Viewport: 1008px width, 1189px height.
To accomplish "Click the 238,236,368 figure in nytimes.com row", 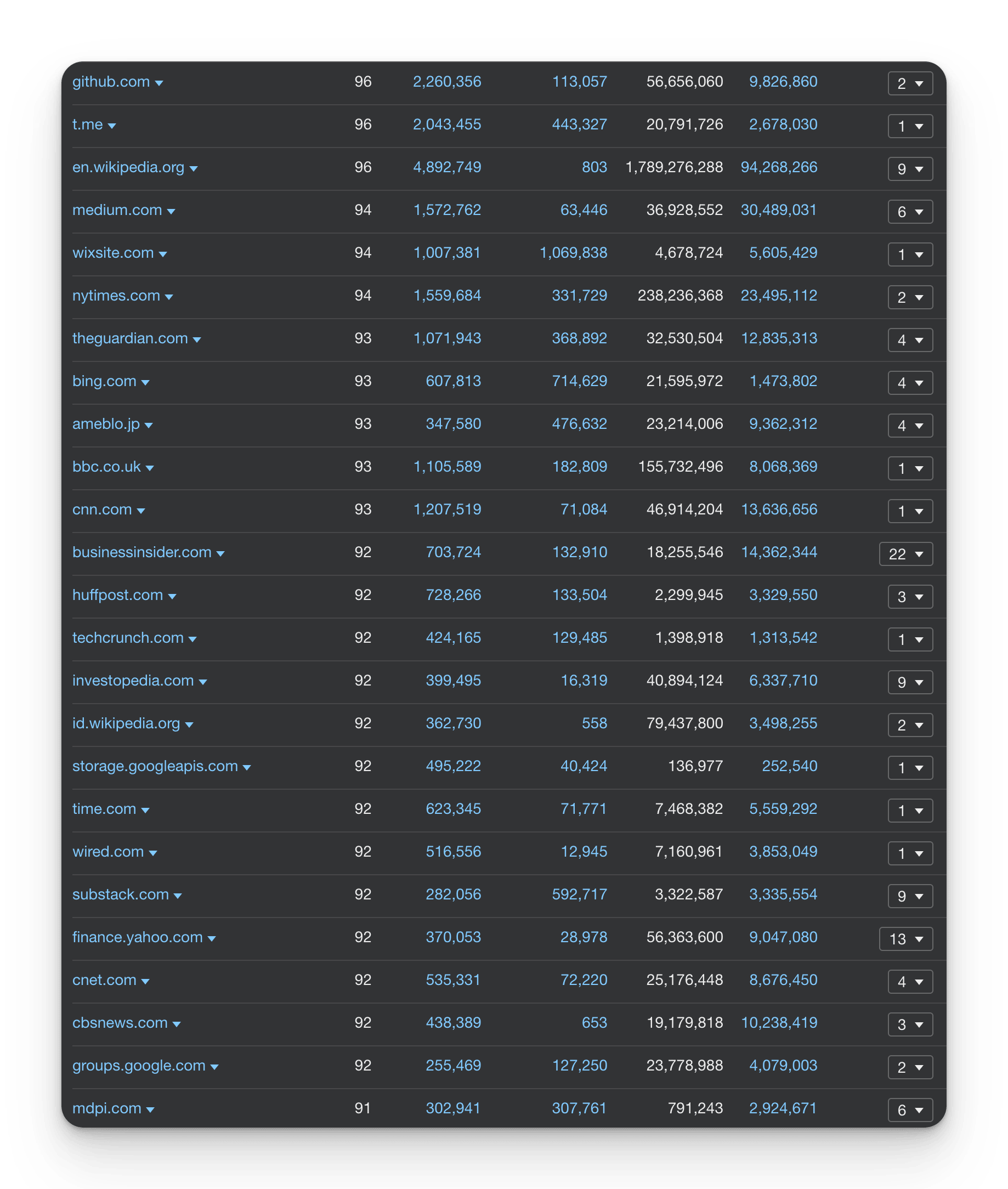I will point(681,296).
